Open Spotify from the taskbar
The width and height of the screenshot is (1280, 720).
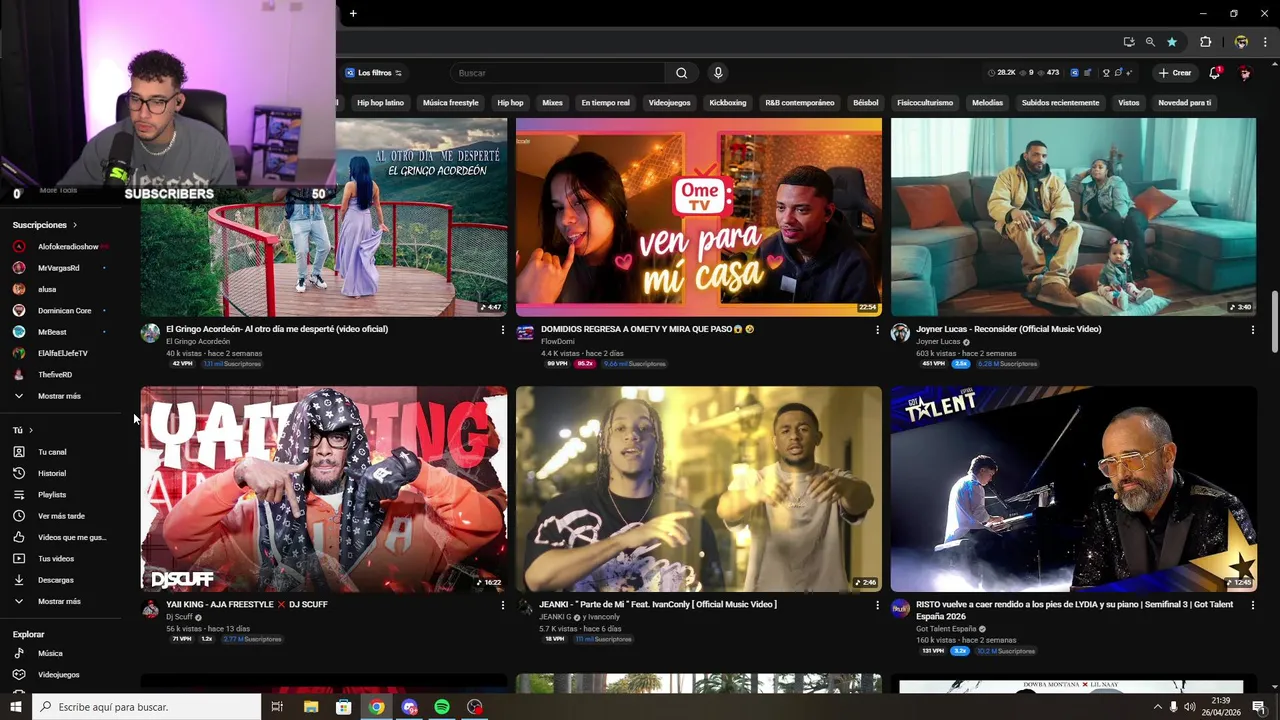tap(442, 707)
